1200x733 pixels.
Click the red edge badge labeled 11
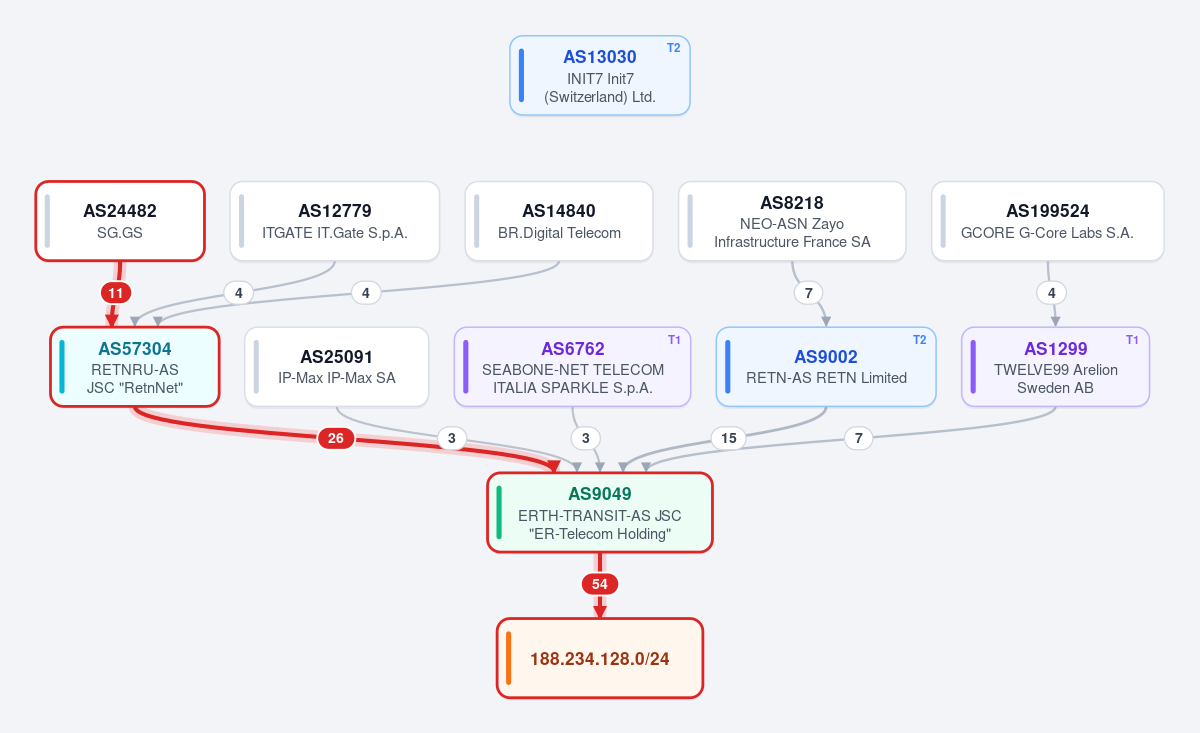[x=116, y=293]
